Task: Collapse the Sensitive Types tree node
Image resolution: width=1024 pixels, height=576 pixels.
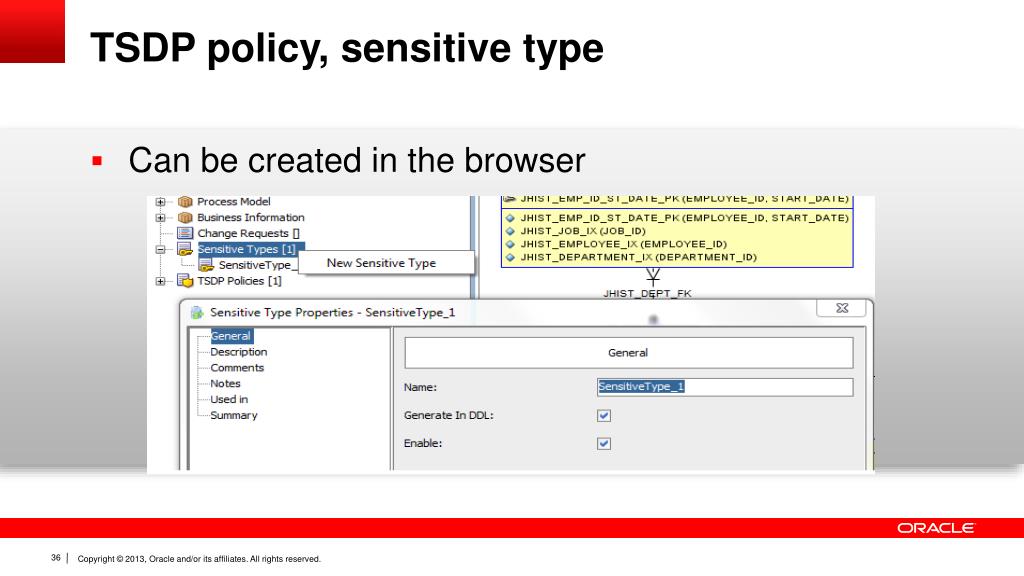Action: tap(161, 249)
